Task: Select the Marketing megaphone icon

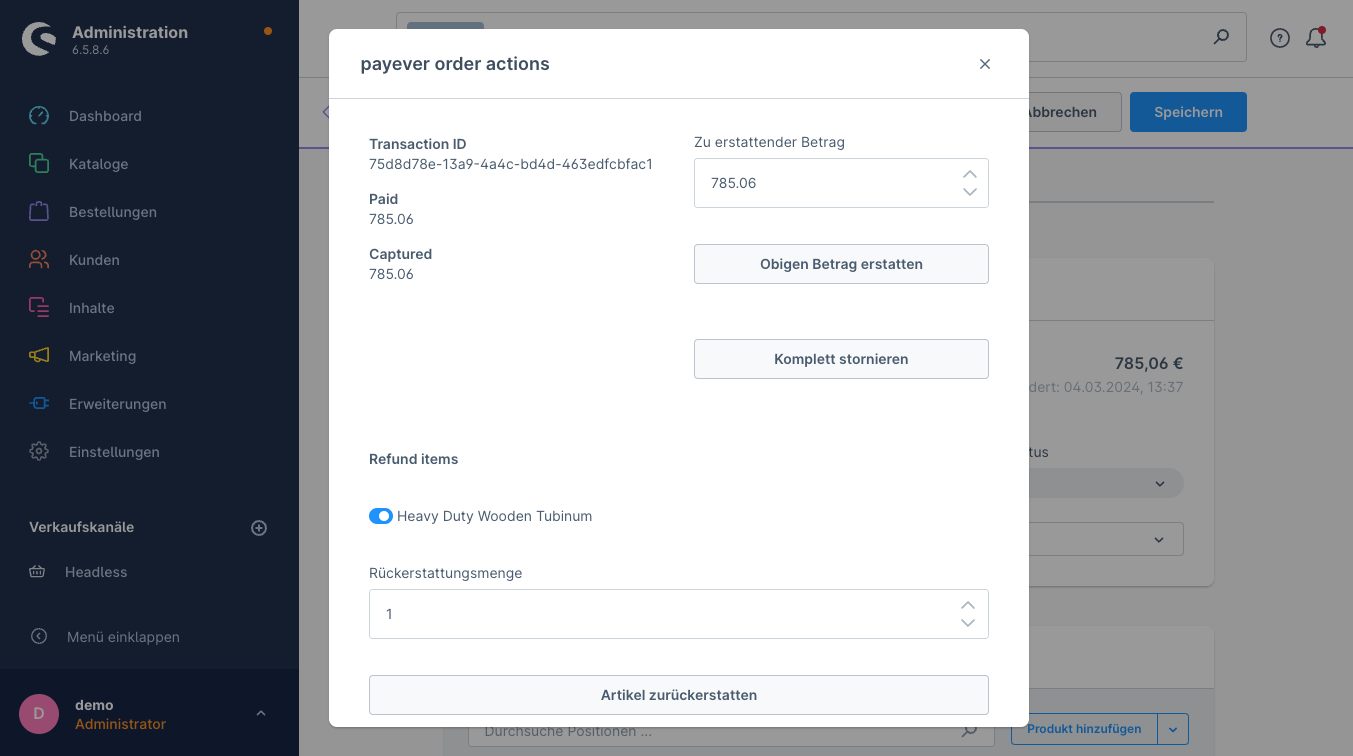Action: [x=39, y=356]
